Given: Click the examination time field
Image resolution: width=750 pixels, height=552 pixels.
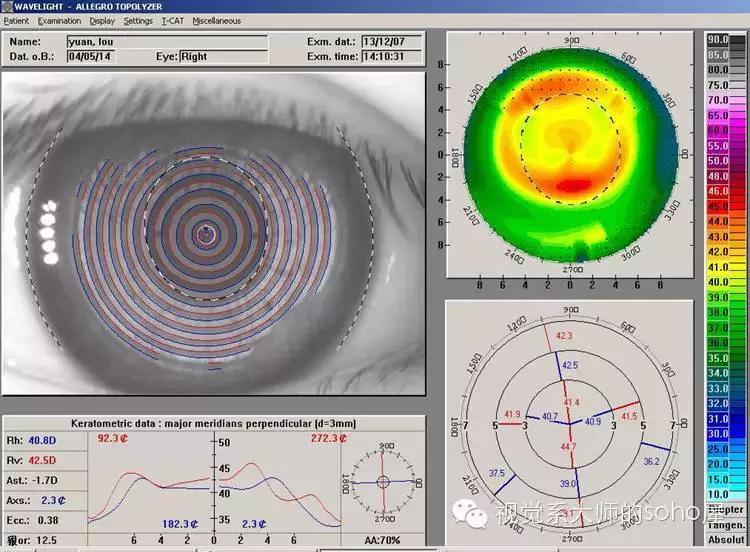Looking at the screenshot, I should coord(391,57).
